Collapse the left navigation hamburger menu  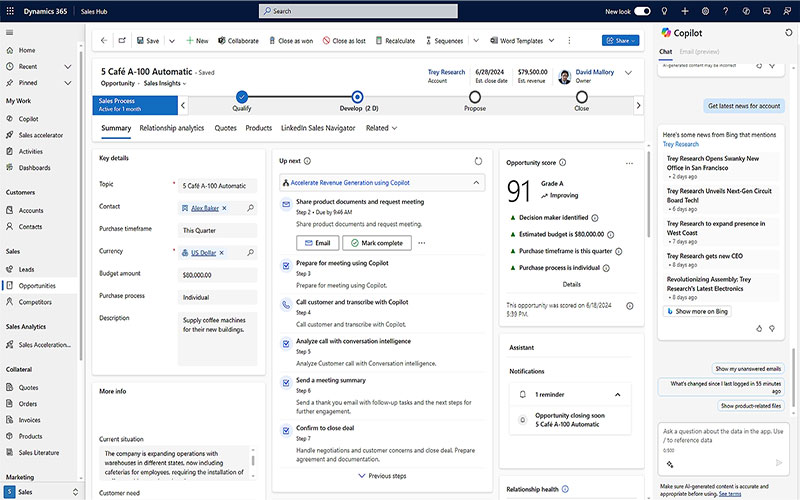point(9,33)
